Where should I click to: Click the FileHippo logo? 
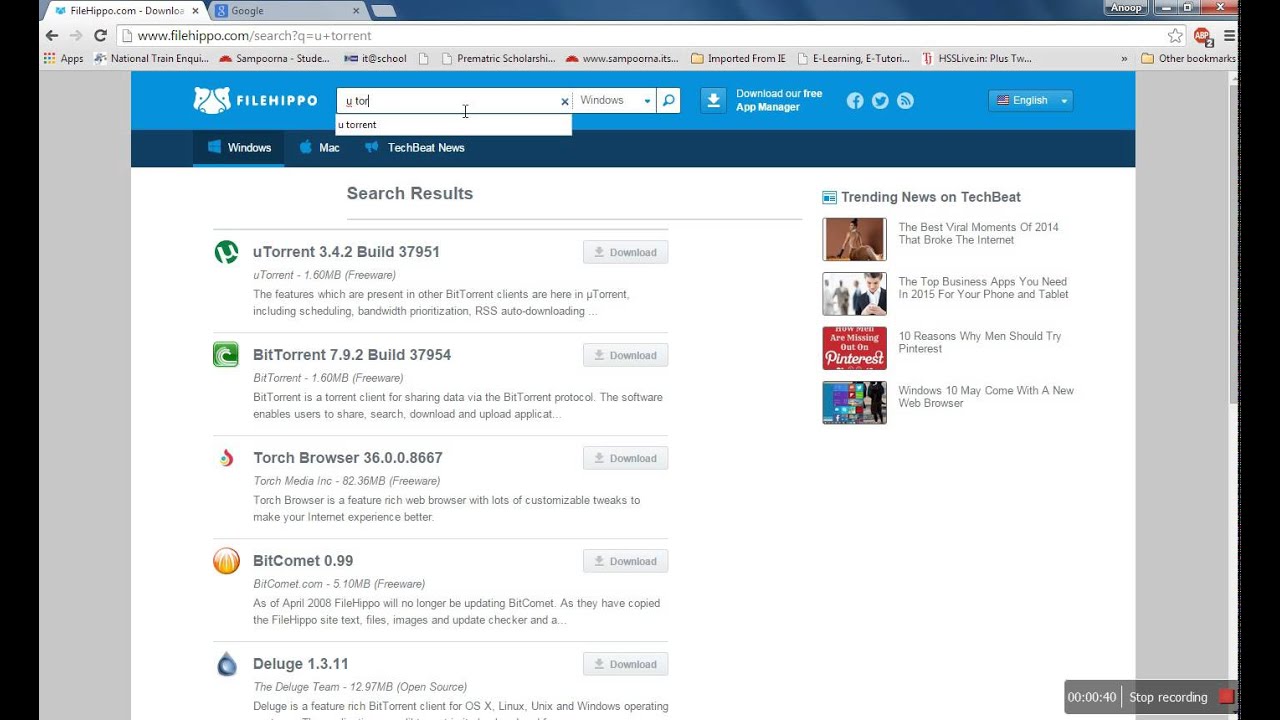pyautogui.click(x=255, y=100)
